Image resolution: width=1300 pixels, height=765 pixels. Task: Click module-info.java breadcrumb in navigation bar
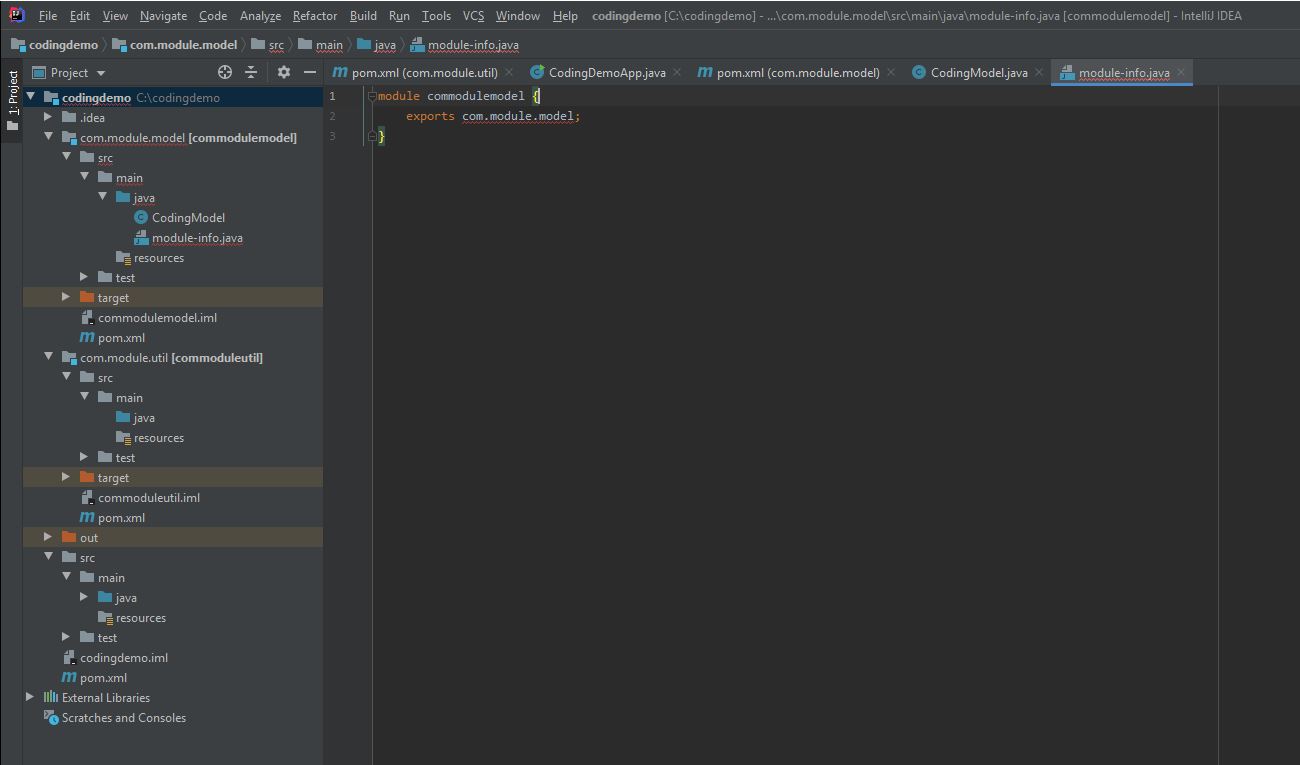pos(465,45)
